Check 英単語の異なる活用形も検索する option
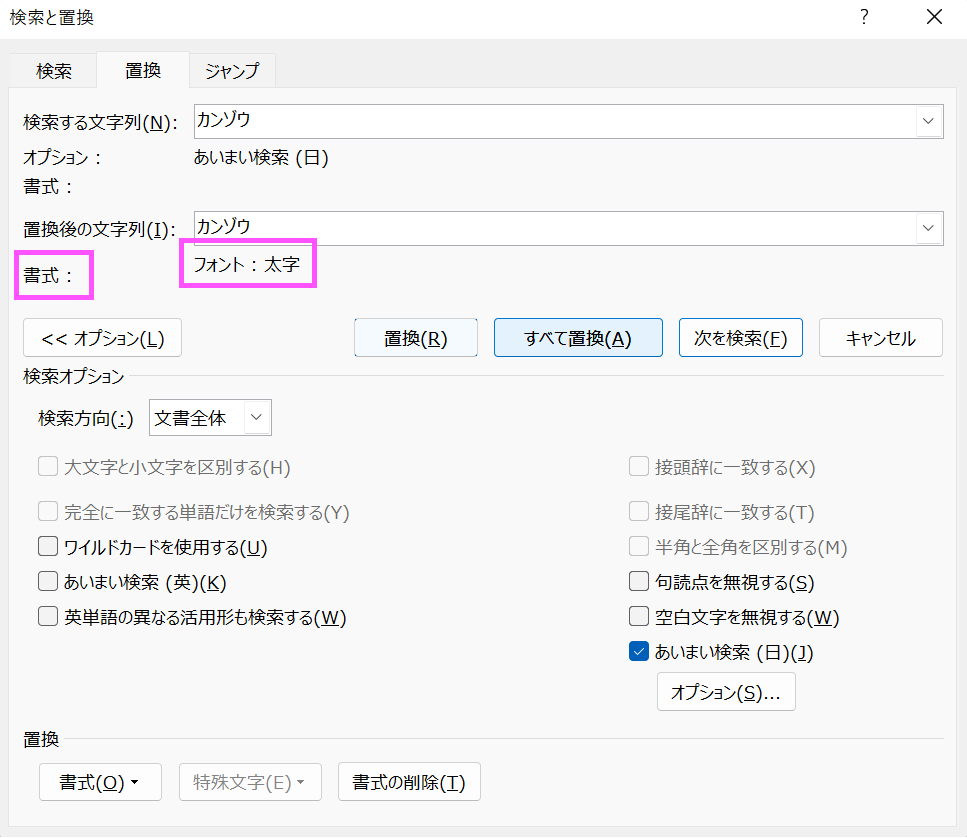 tap(48, 616)
